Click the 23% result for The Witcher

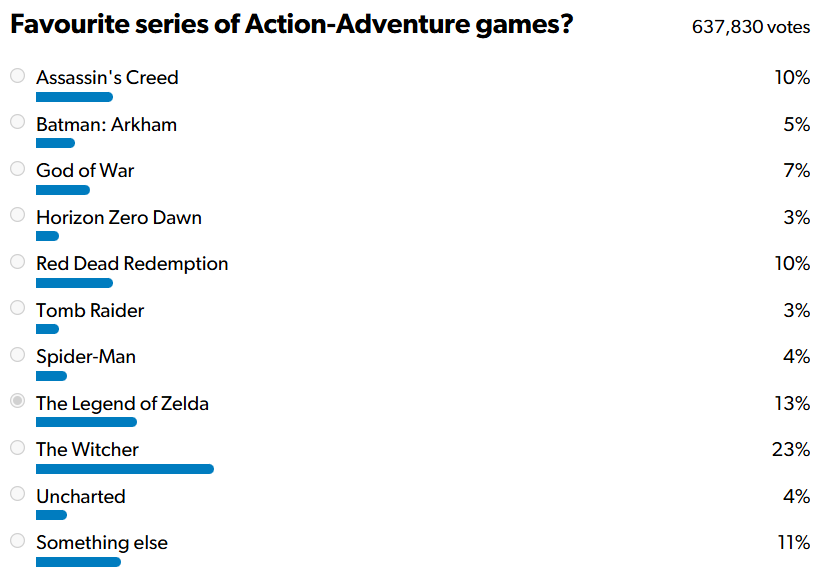pos(790,450)
